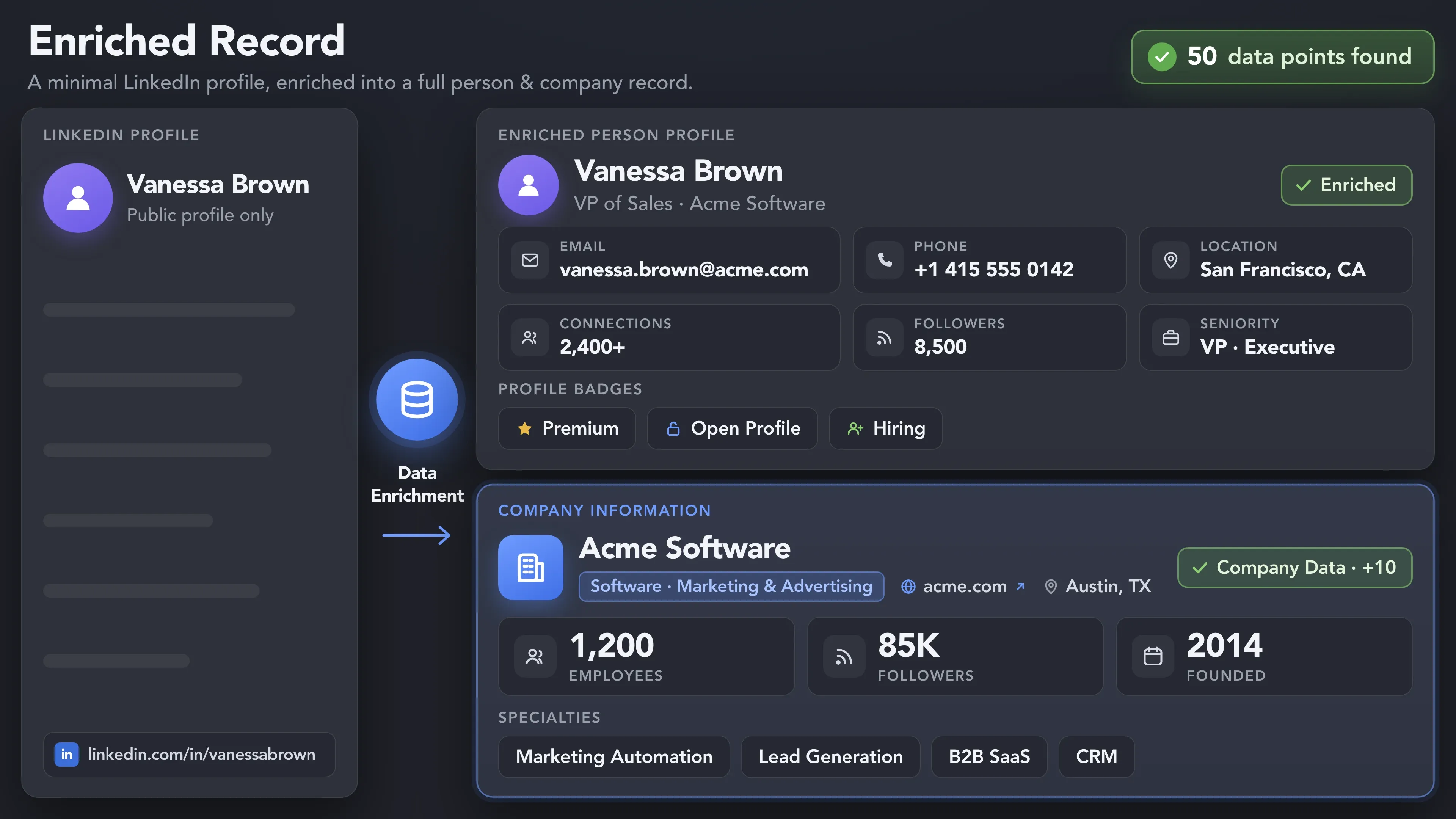Image resolution: width=1456 pixels, height=819 pixels.
Task: Click the Software · Marketing & Advertising tag
Action: click(x=731, y=587)
